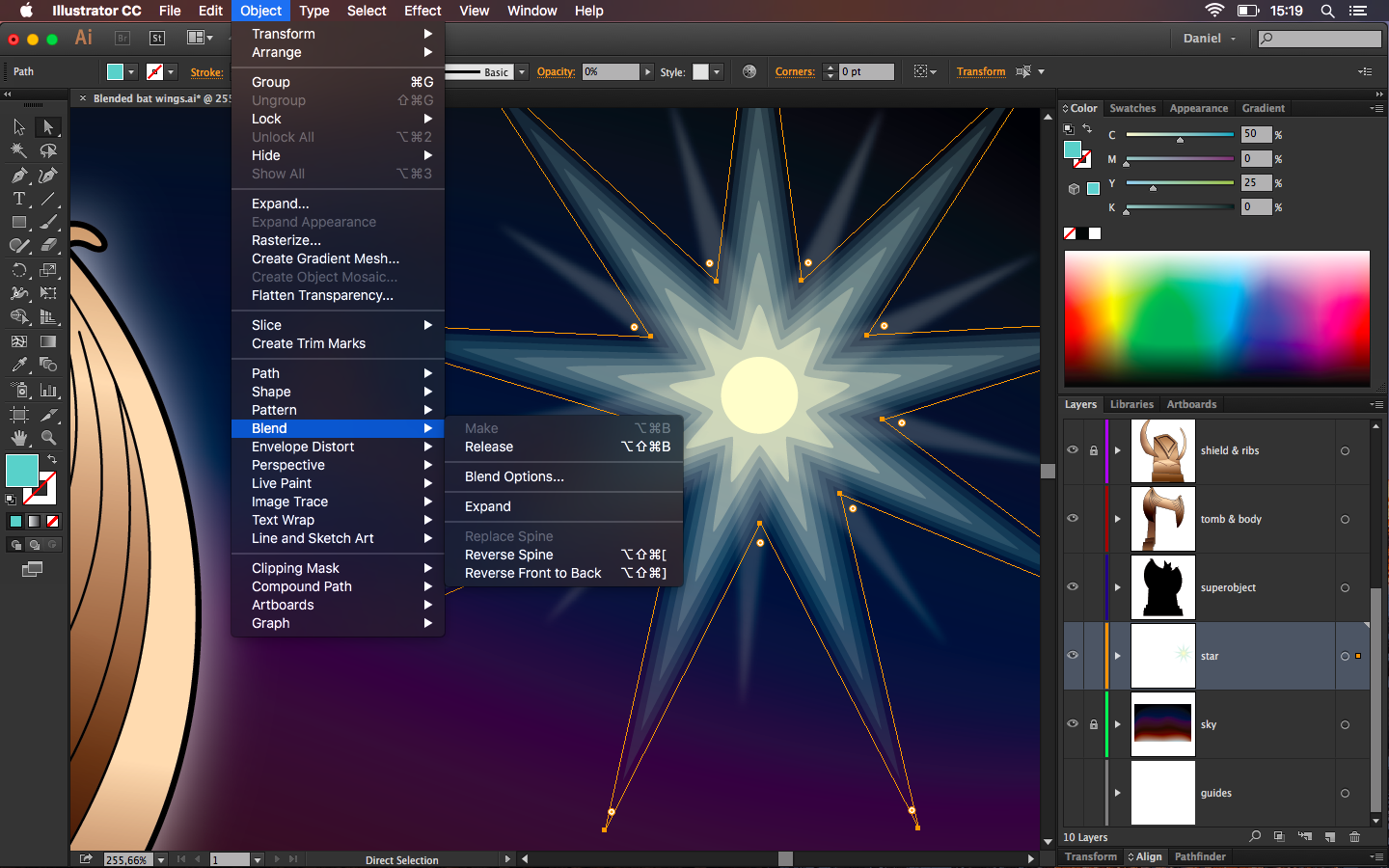Viewport: 1389px width, 868px height.
Task: Click the Corners link label
Action: [795, 71]
